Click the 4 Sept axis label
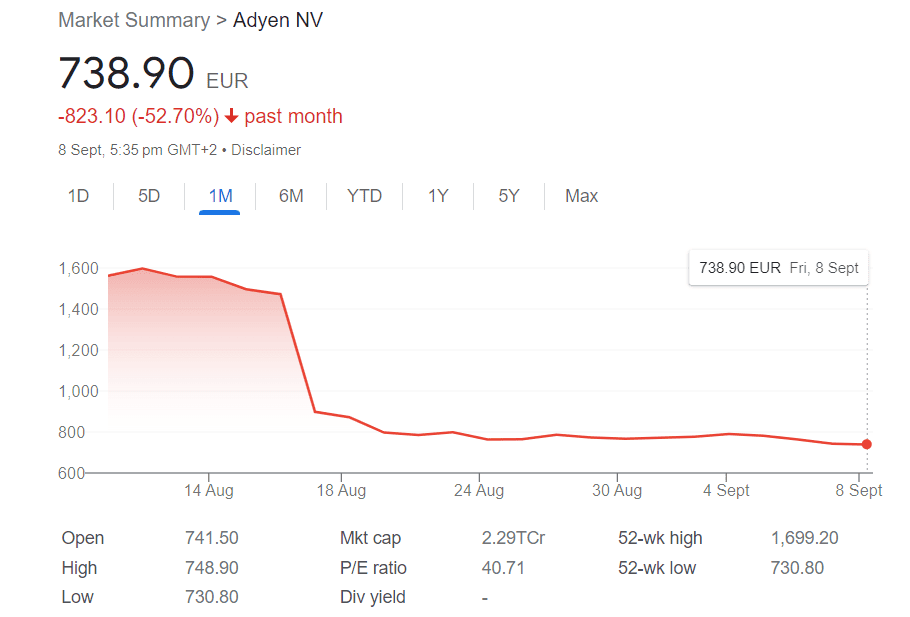The width and height of the screenshot is (910, 617). point(726,491)
